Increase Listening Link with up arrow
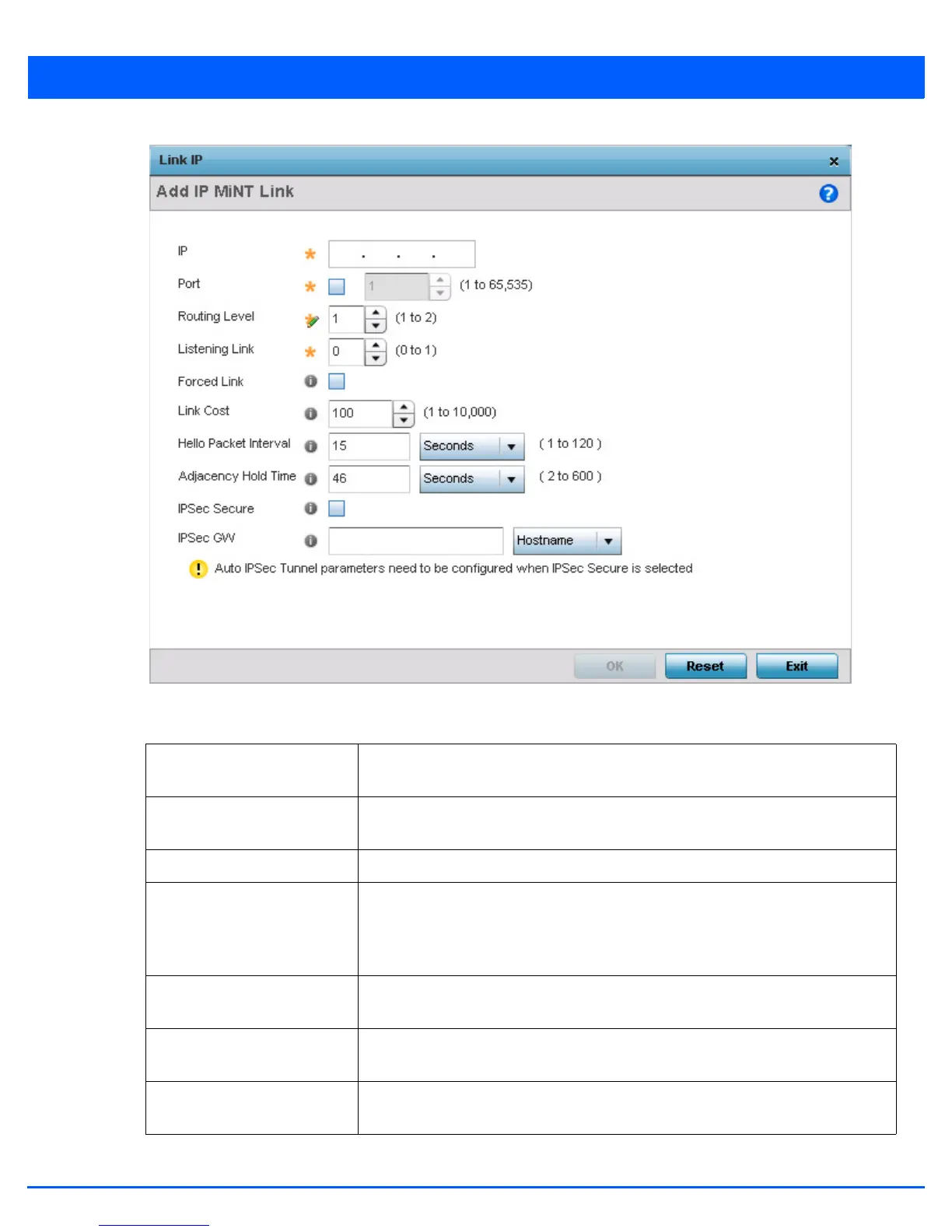 point(376,345)
